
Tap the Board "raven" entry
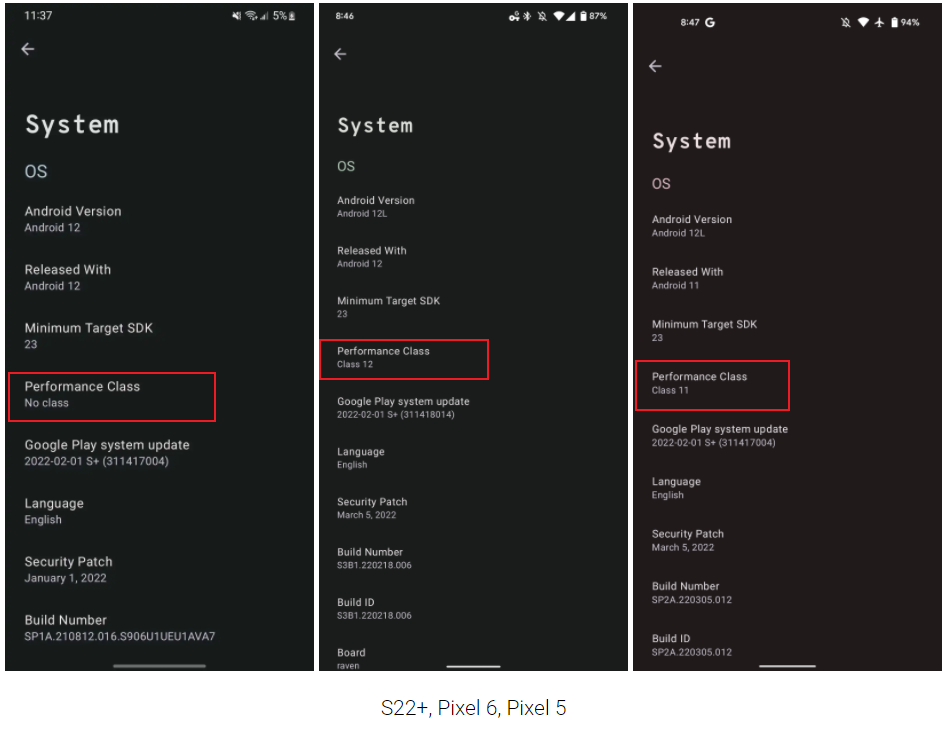(x=350, y=658)
